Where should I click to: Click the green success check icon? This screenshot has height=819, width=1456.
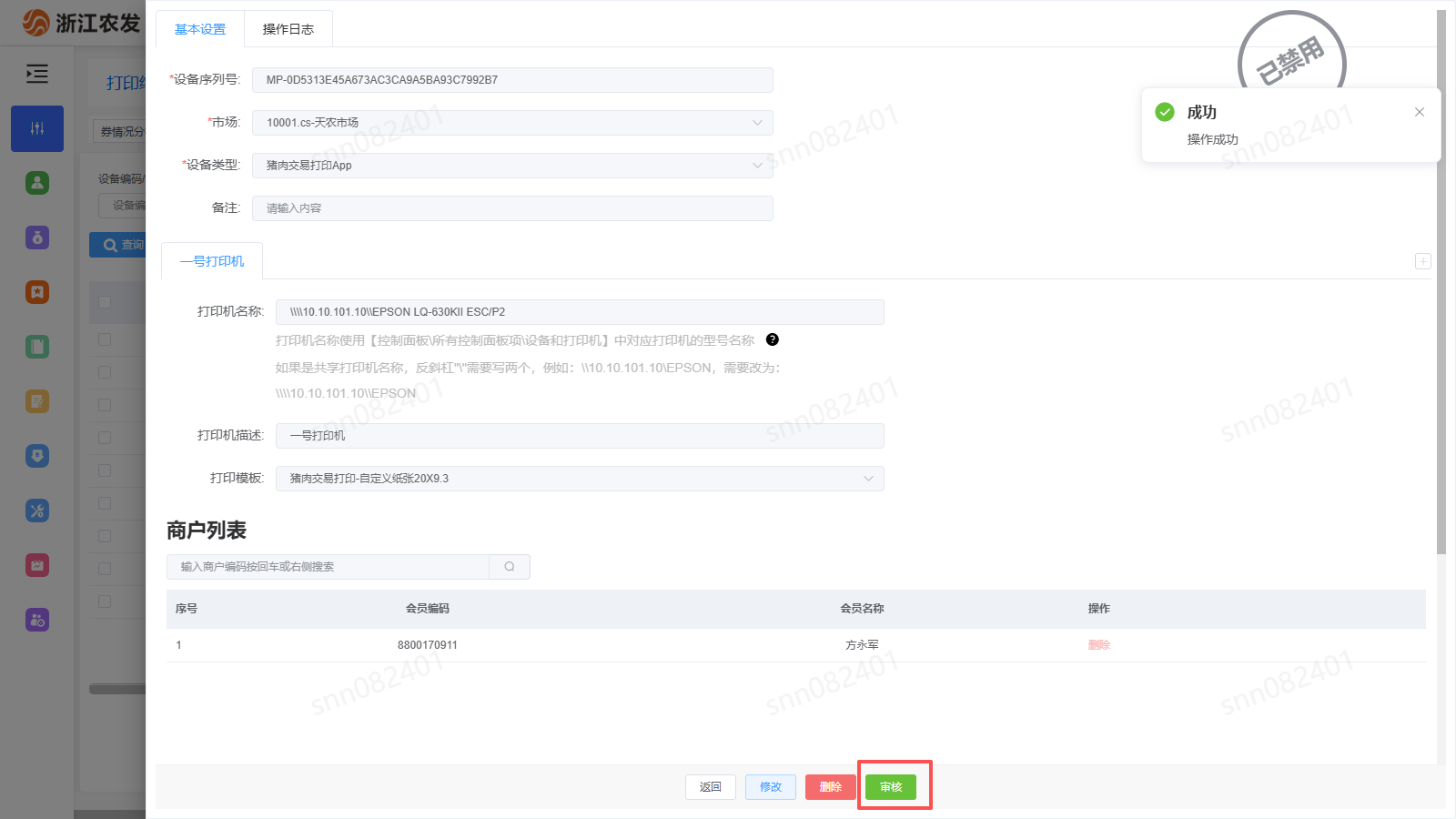point(1165,112)
